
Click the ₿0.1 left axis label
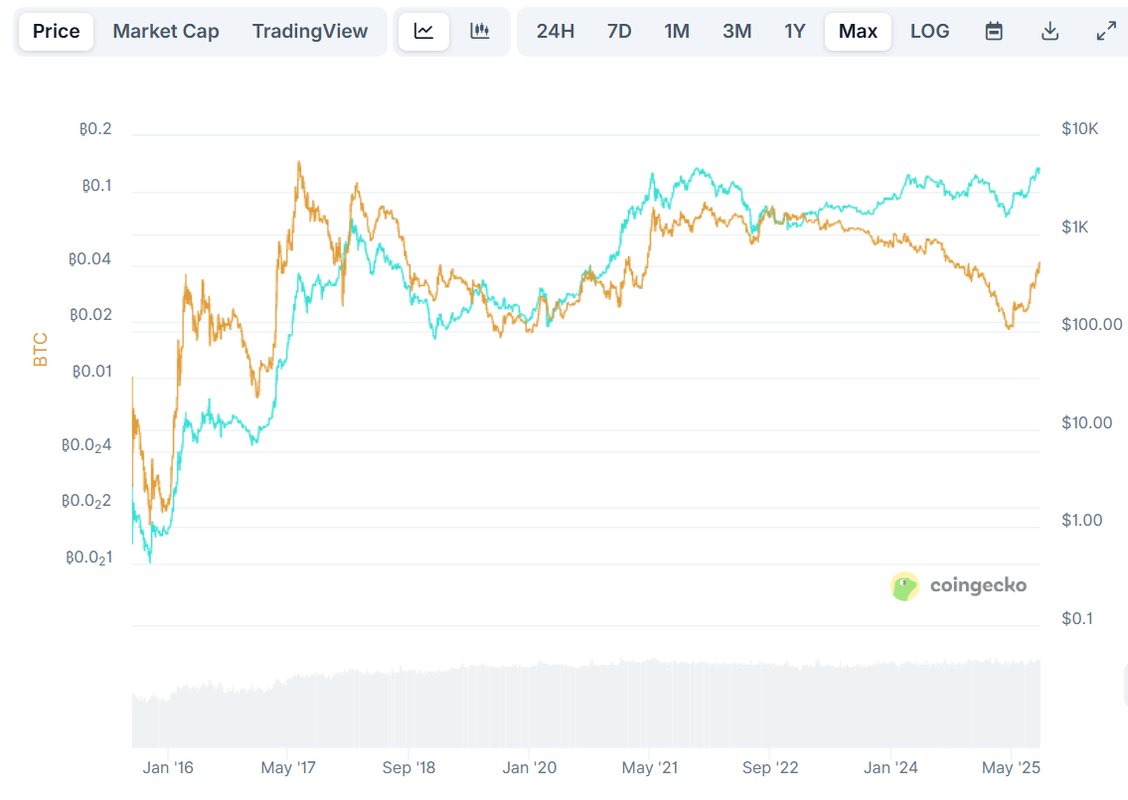[96, 186]
